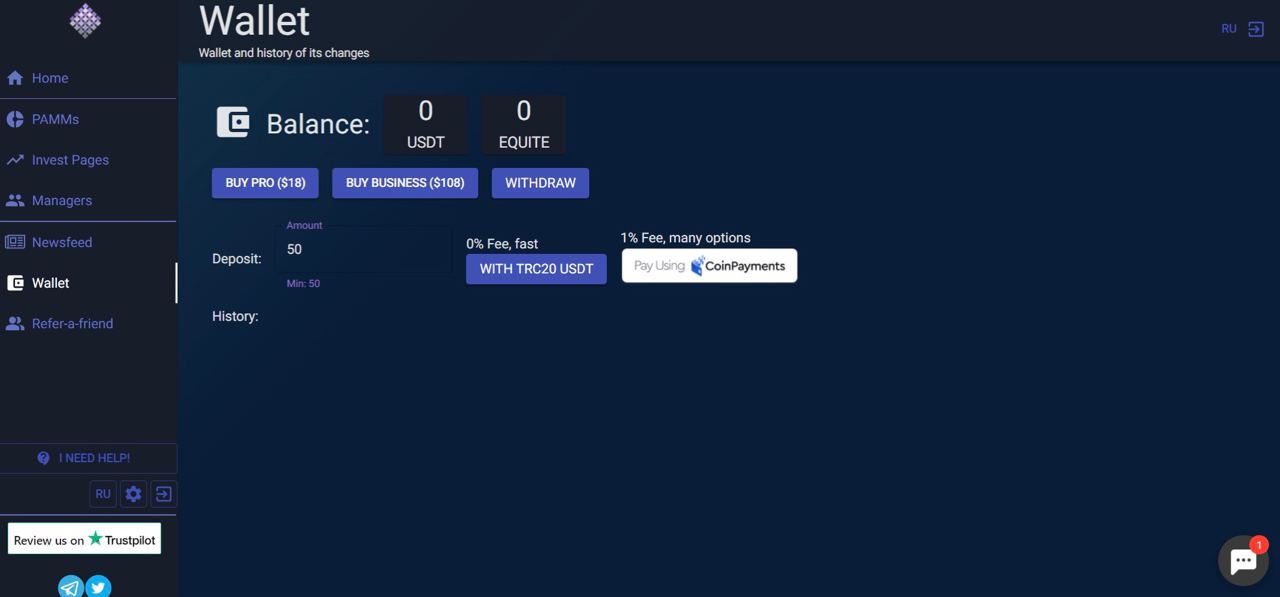Click the Home house icon
The image size is (1280, 597).
point(15,78)
